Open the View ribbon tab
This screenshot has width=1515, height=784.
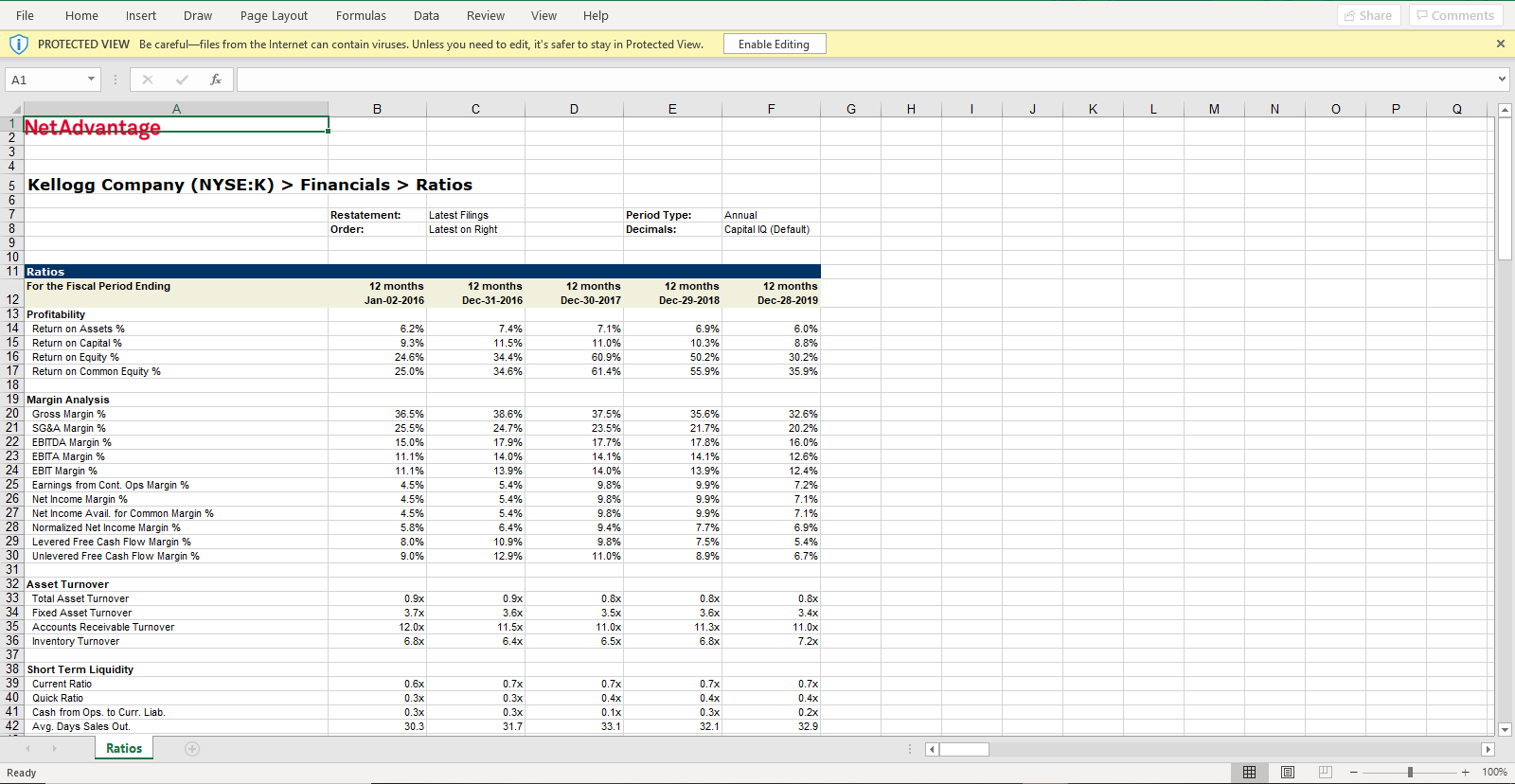[x=544, y=15]
